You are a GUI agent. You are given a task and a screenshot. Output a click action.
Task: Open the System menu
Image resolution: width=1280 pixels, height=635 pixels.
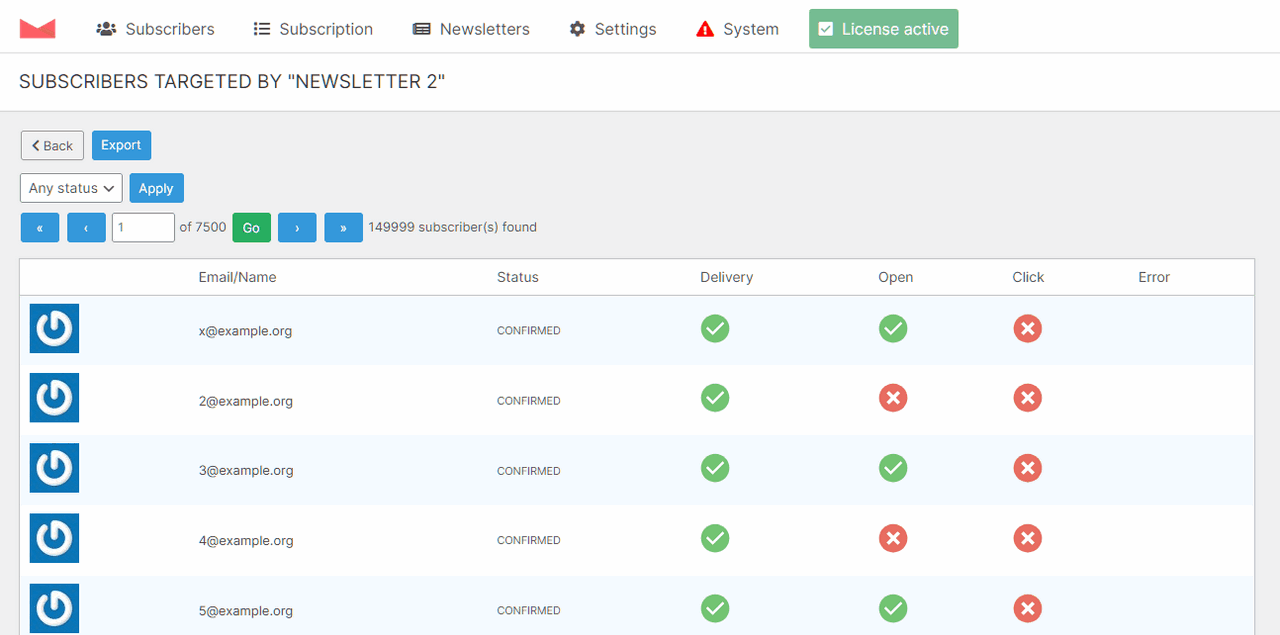point(737,29)
